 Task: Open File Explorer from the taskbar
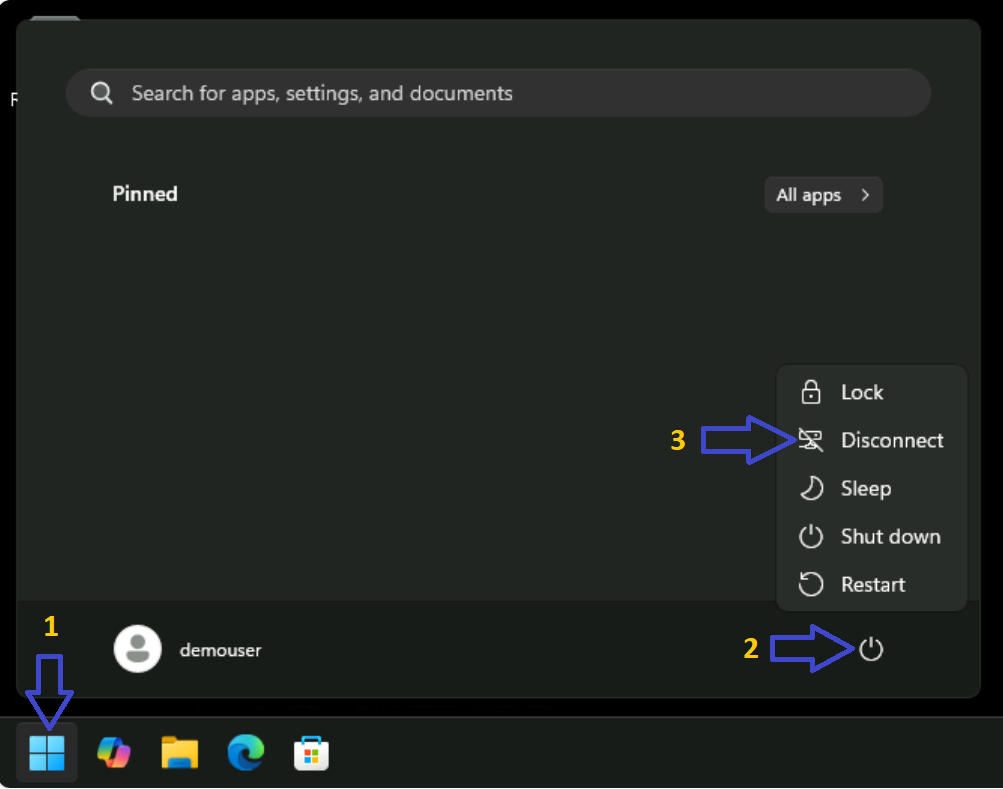click(x=180, y=753)
